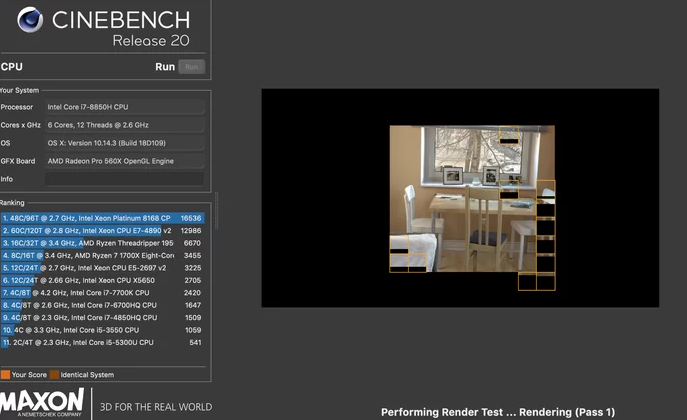Click the greyed-out CPU Run button
The image size is (687, 420).
(x=191, y=67)
